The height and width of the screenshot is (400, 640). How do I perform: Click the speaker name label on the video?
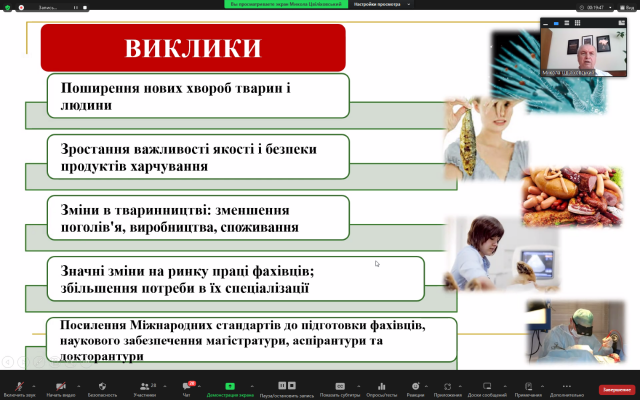point(568,73)
